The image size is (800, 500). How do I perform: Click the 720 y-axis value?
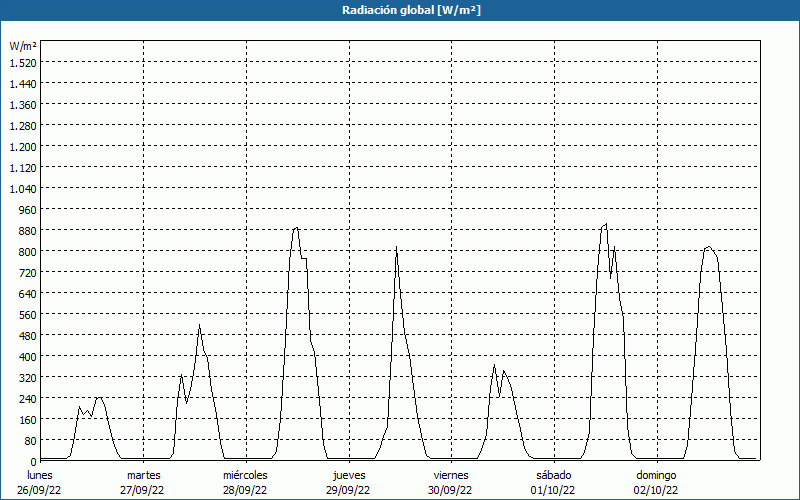(28, 273)
